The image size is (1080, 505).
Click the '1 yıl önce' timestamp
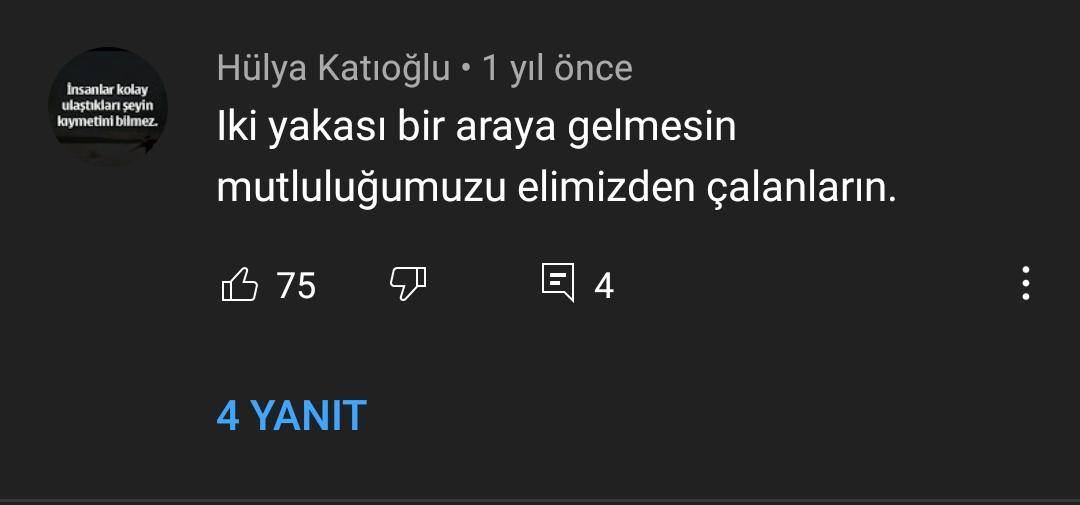coord(557,69)
